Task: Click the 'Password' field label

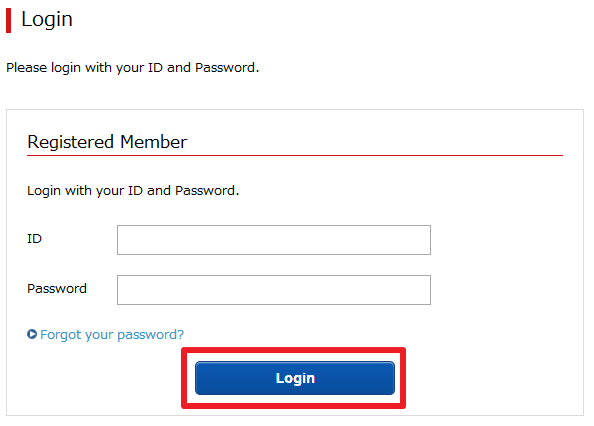Action: (57, 289)
